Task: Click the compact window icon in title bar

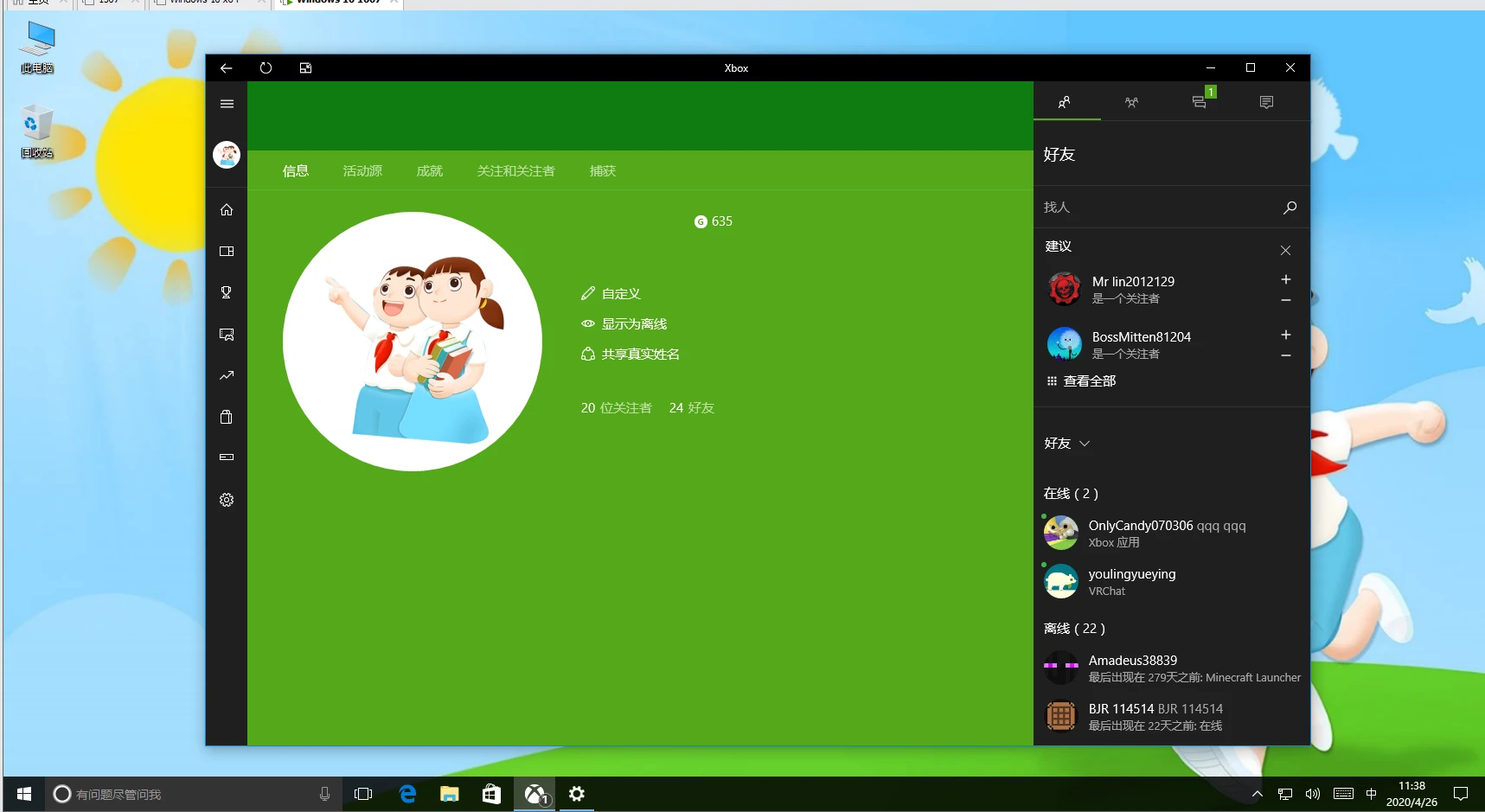Action: coord(305,68)
